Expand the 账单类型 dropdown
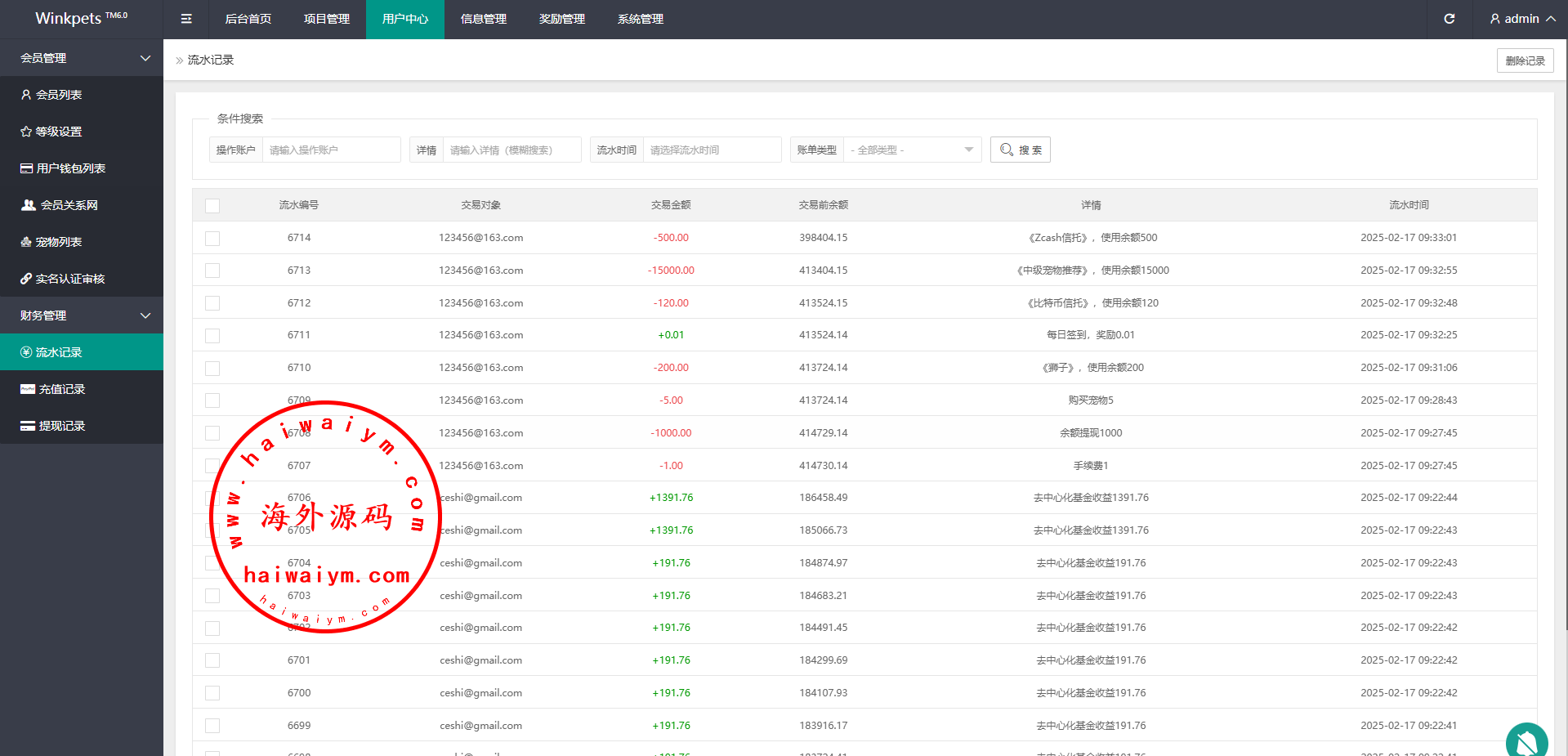1568x756 pixels. pyautogui.click(x=911, y=150)
